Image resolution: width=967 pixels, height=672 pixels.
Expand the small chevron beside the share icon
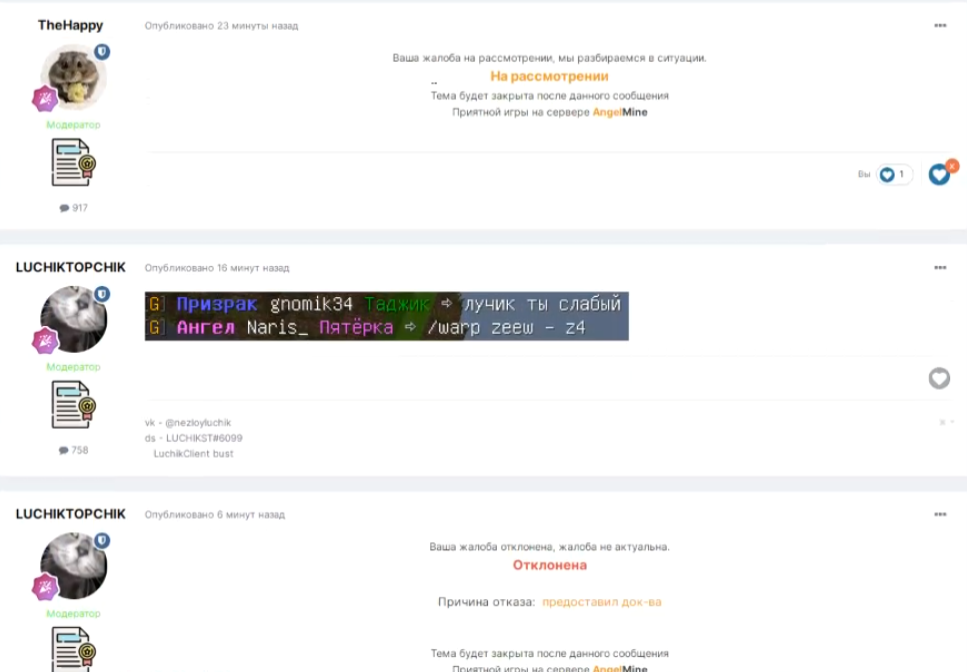952,421
